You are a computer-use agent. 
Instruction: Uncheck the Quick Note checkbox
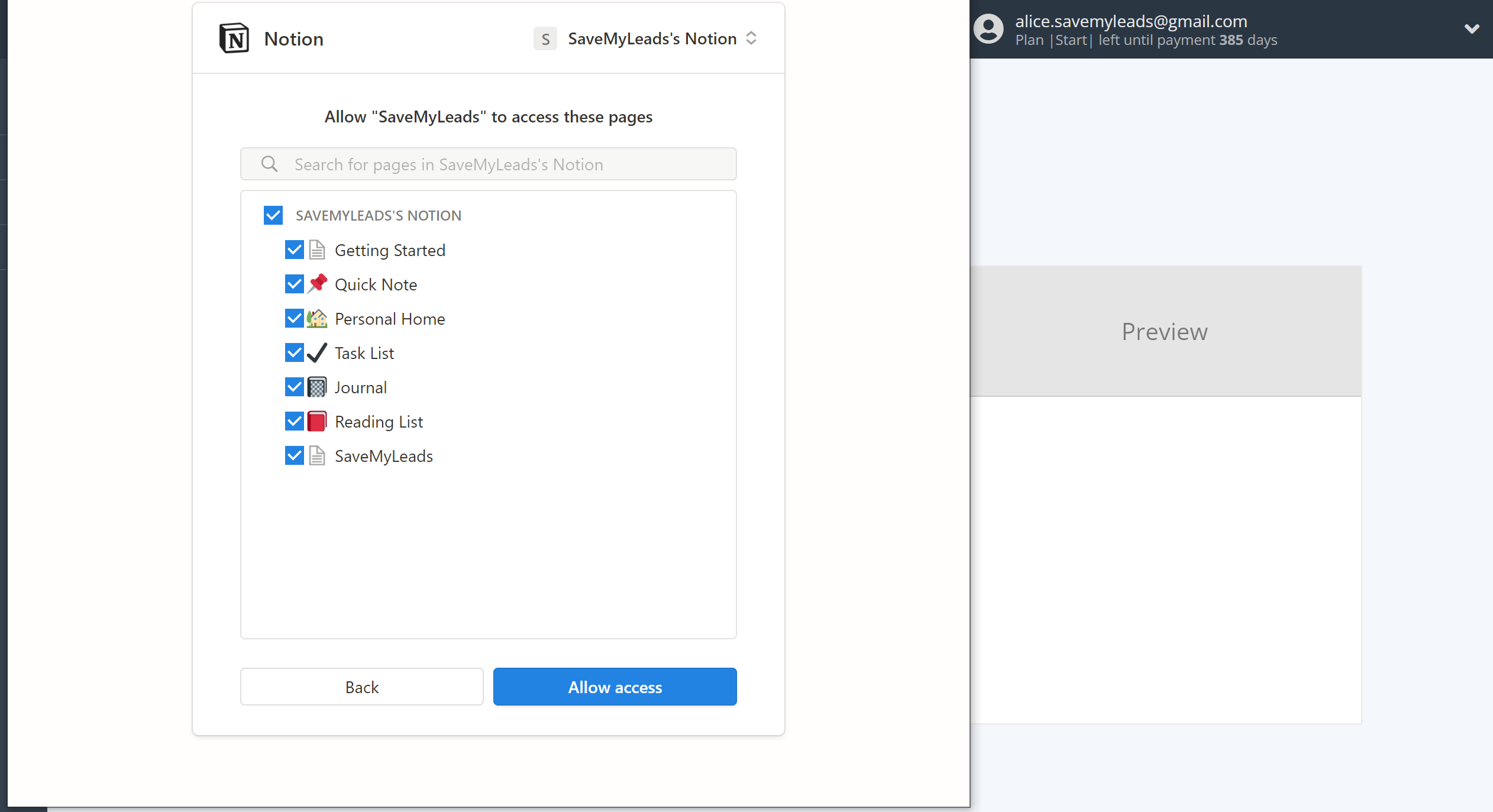point(295,284)
